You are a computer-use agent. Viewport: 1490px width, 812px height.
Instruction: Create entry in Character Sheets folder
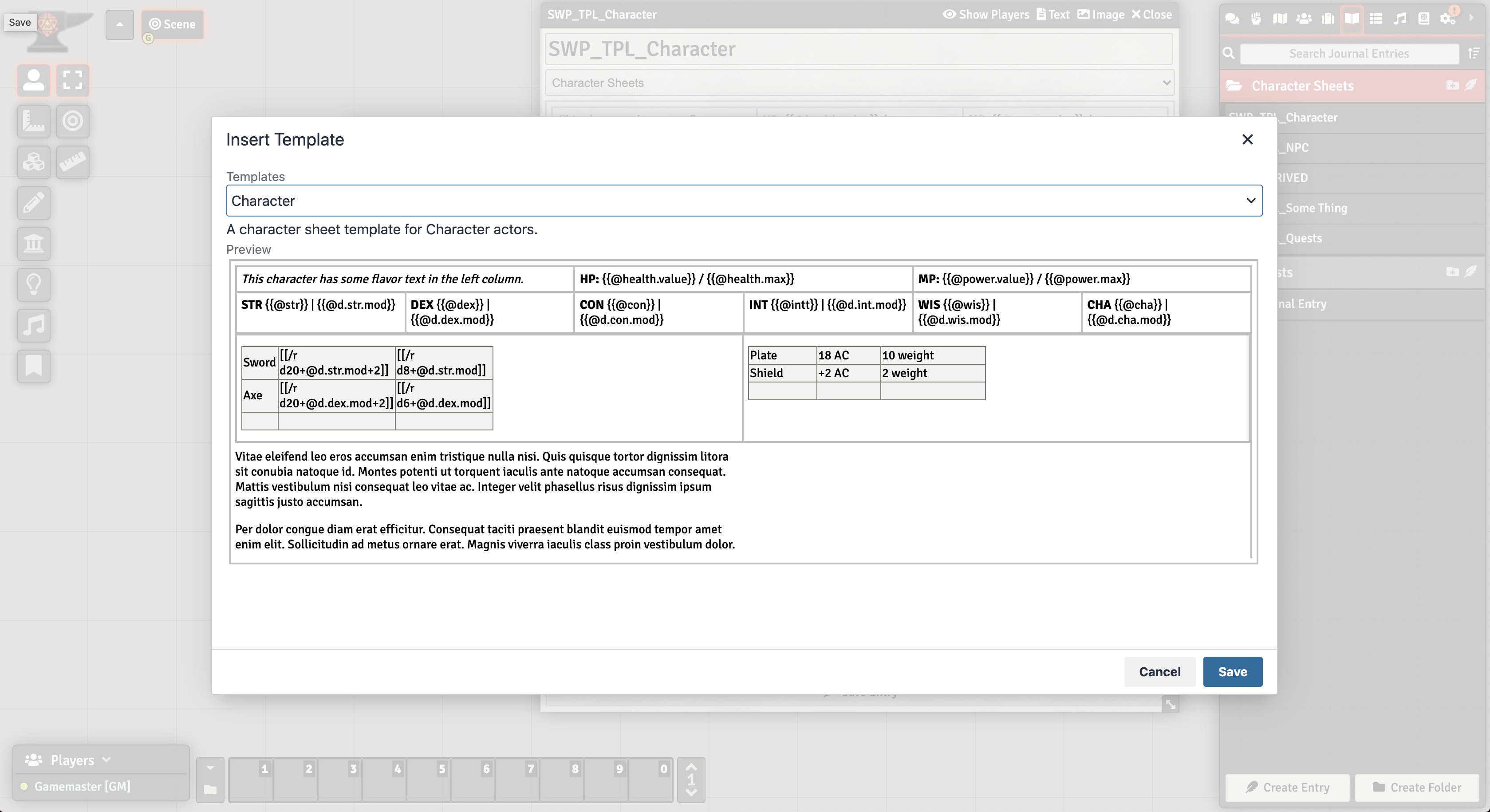(1471, 86)
